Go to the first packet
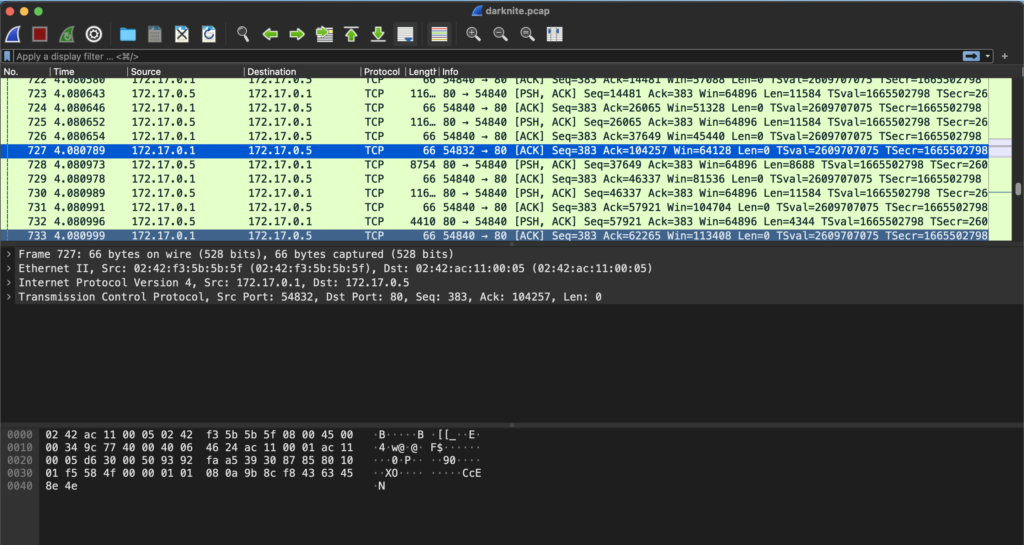The image size is (1024, 545). pos(351,34)
